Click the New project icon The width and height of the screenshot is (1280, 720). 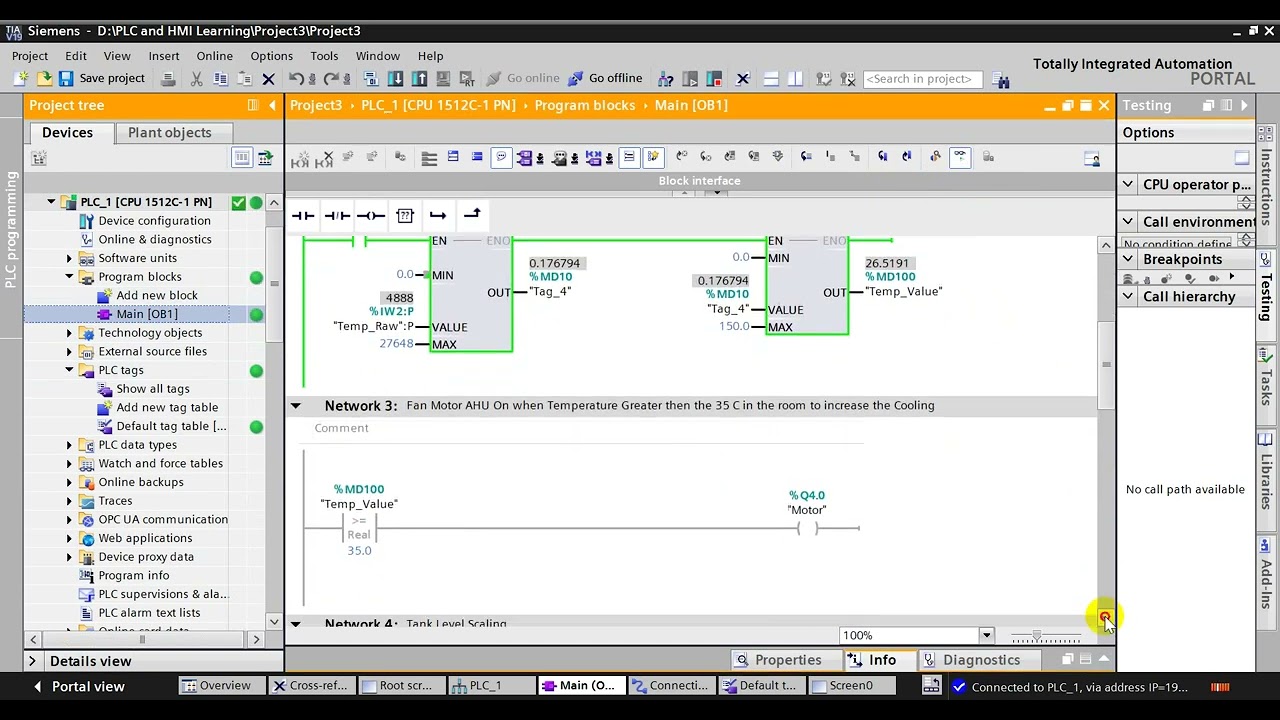point(21,78)
